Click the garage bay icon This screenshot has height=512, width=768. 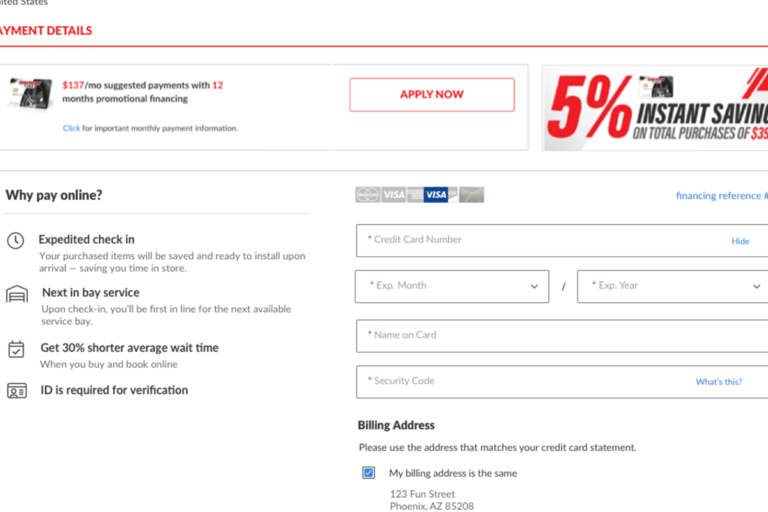[x=17, y=294]
